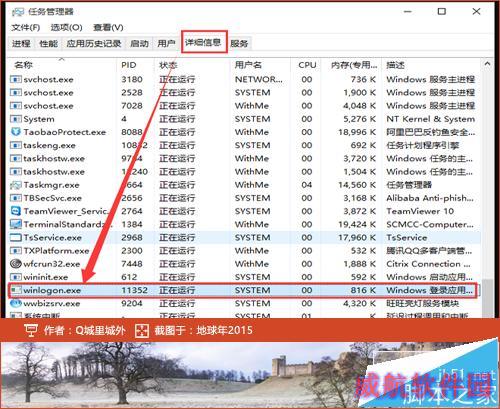Screen dimensions: 500x409
Task: Select the wininit.exe process row
Action: 243,277
